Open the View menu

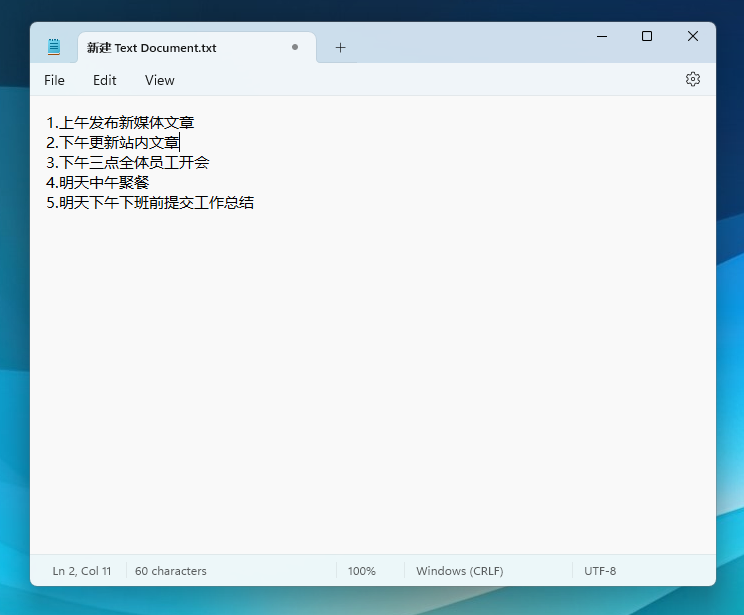tap(160, 80)
